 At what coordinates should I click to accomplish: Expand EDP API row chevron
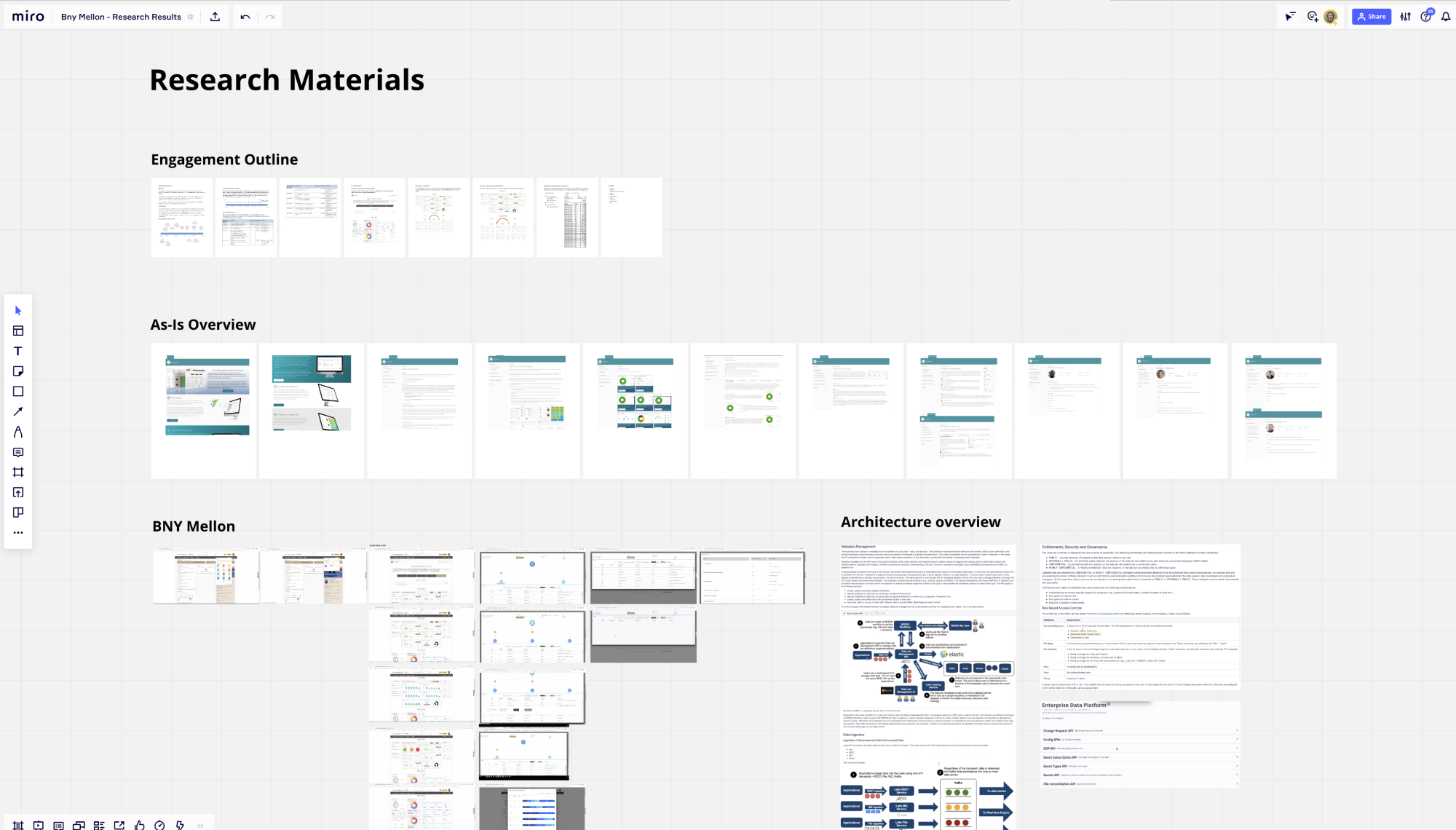tap(1237, 748)
